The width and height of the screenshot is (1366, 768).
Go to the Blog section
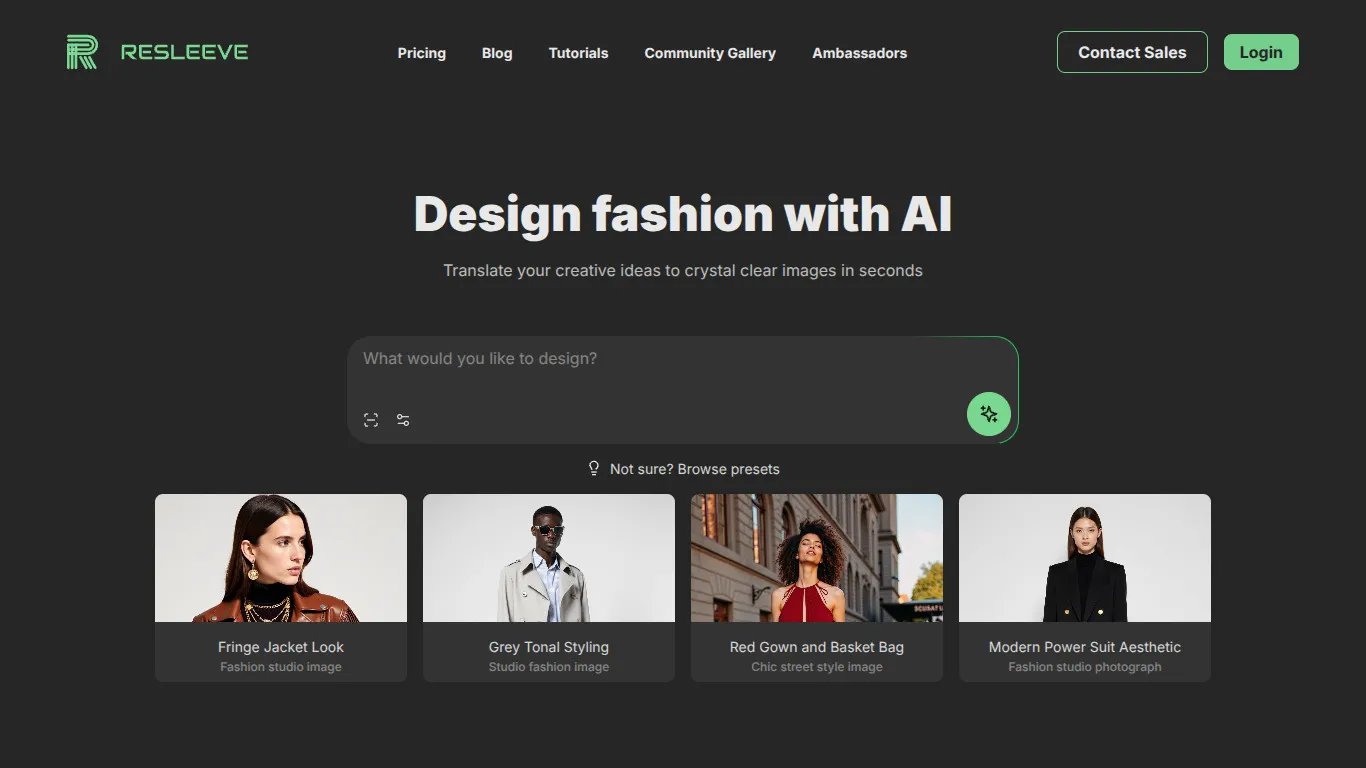(x=497, y=53)
